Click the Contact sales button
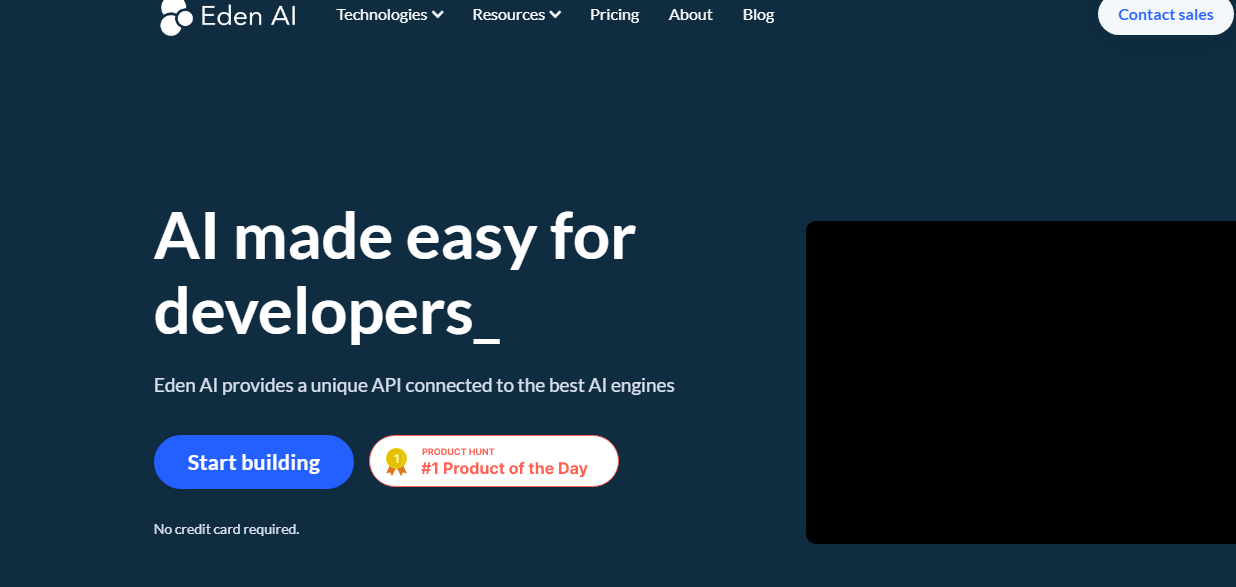The image size is (1236, 587). click(1165, 15)
